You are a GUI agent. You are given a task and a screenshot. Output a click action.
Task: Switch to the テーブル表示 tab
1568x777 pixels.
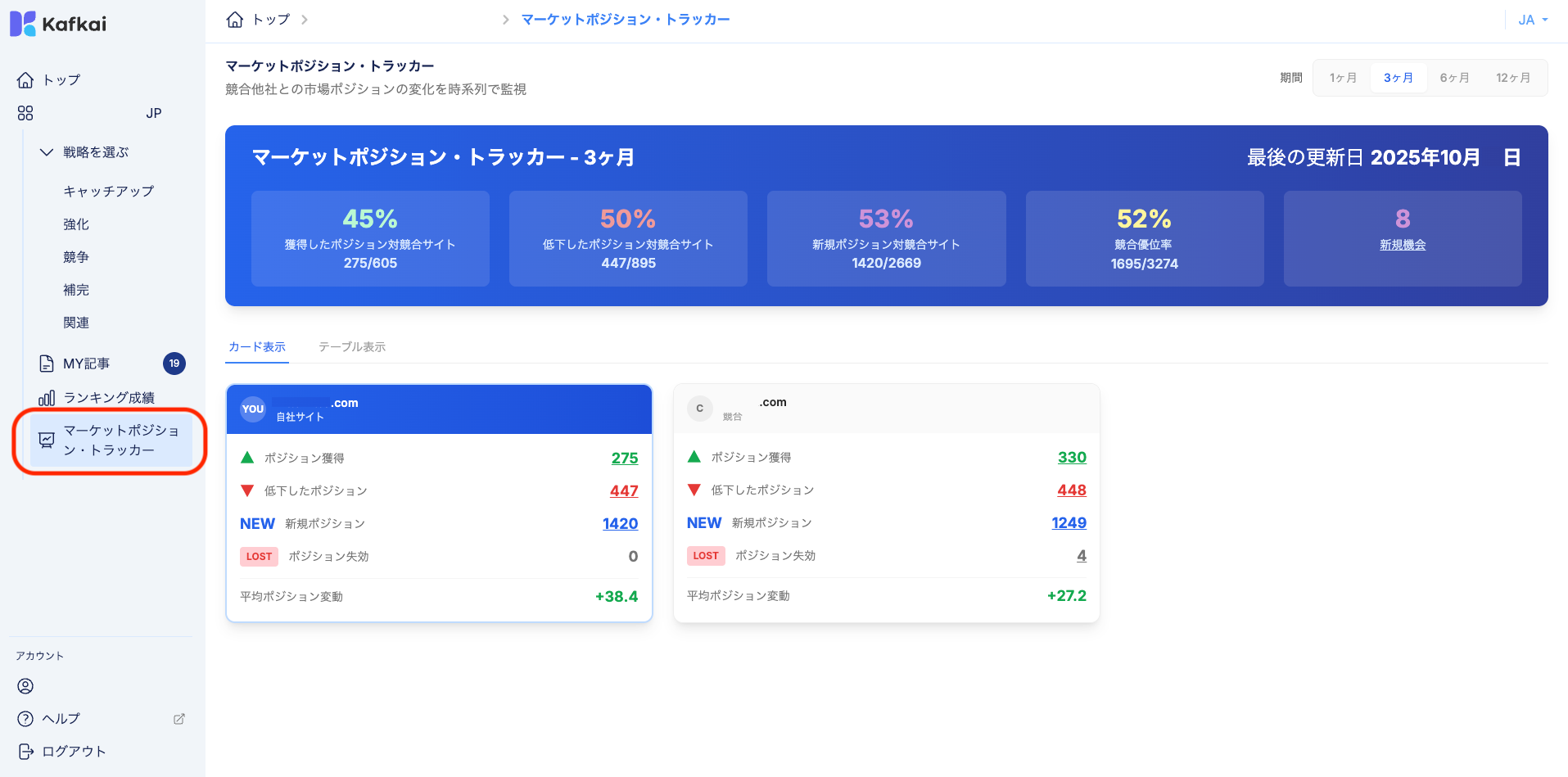[x=351, y=346]
